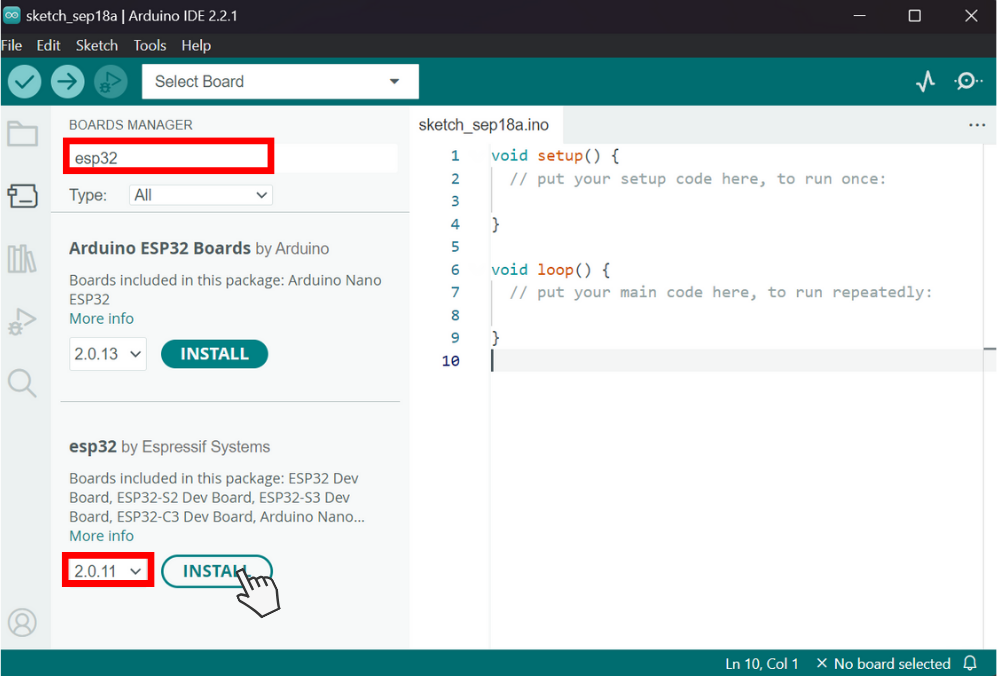Screen dimensions: 997x676
Task: Click the Upload arrow button
Action: (x=67, y=81)
